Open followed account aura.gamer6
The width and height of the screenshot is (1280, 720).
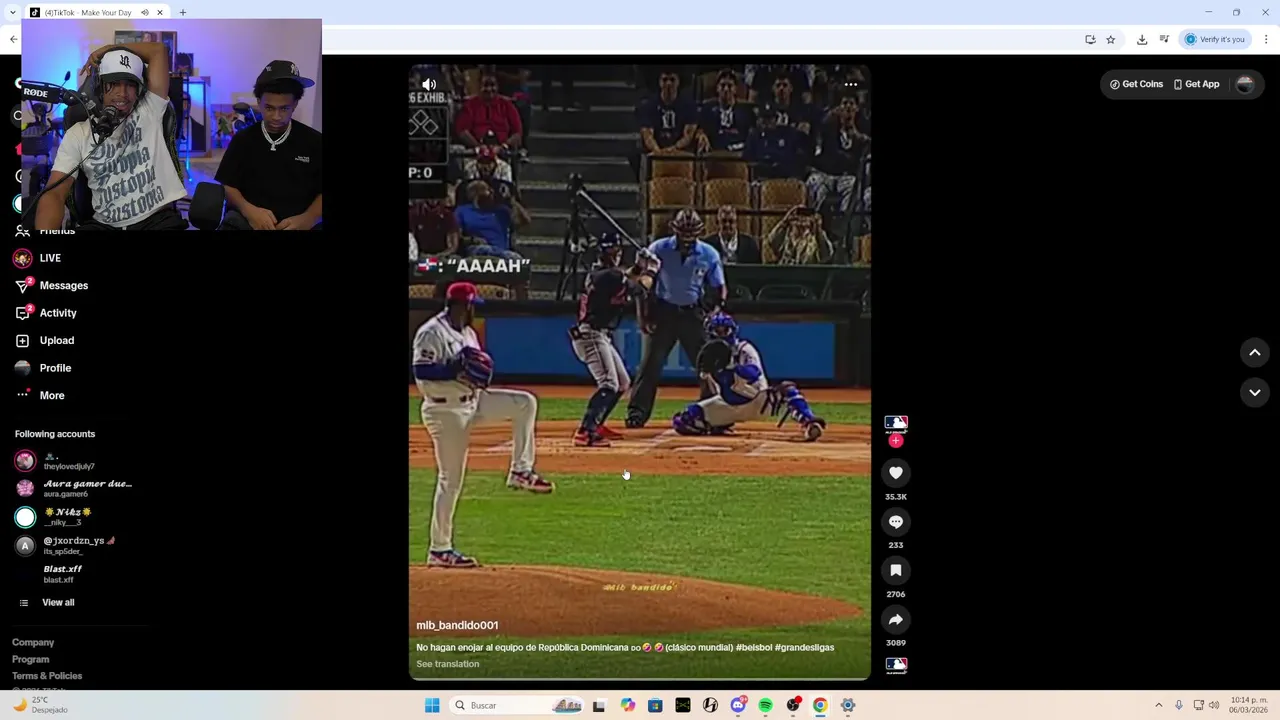click(75, 488)
